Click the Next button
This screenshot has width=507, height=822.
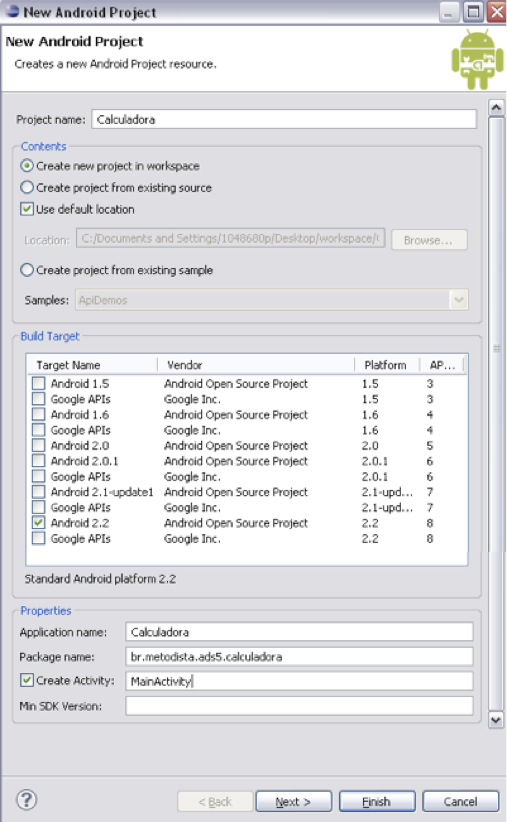(x=294, y=802)
